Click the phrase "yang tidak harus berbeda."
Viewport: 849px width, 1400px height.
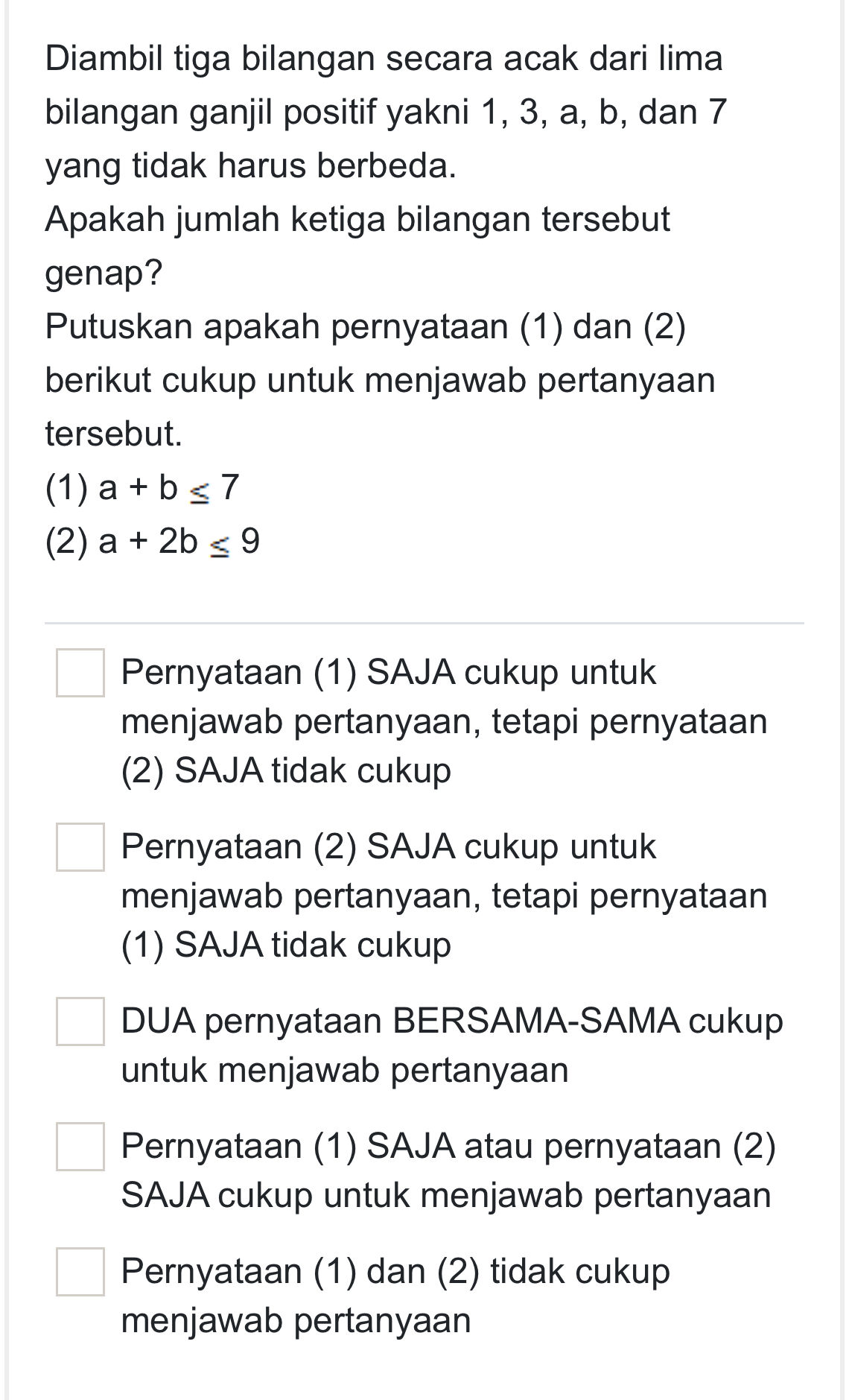click(253, 165)
